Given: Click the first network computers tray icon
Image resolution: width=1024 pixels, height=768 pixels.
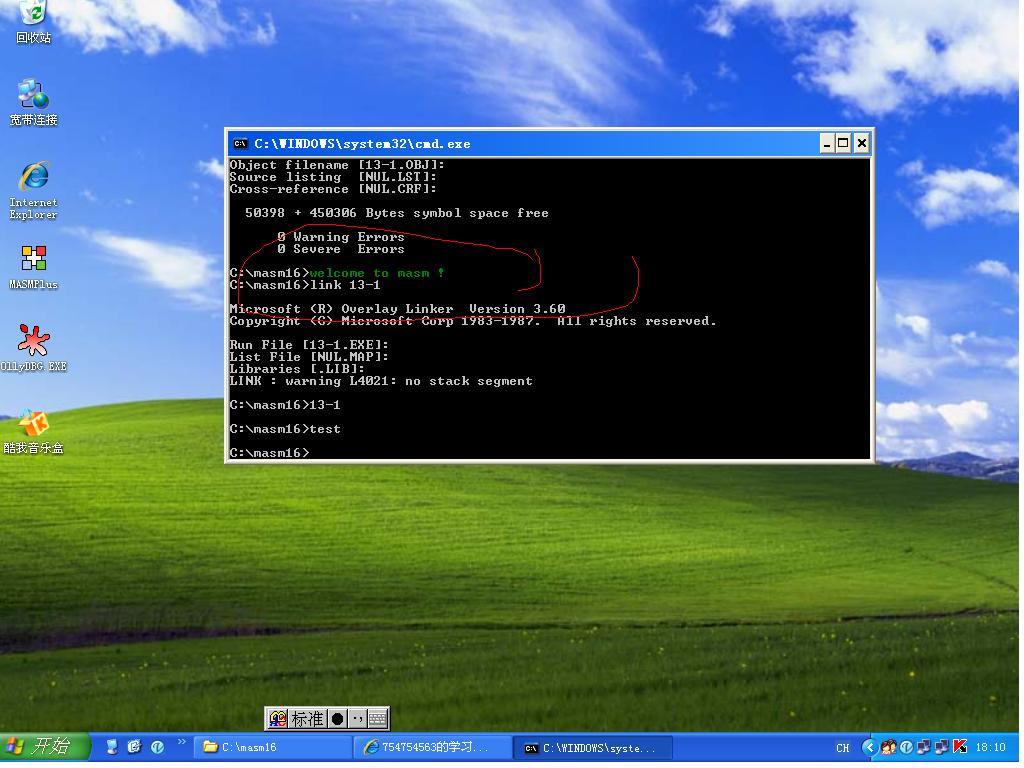Looking at the screenshot, I should [x=924, y=747].
